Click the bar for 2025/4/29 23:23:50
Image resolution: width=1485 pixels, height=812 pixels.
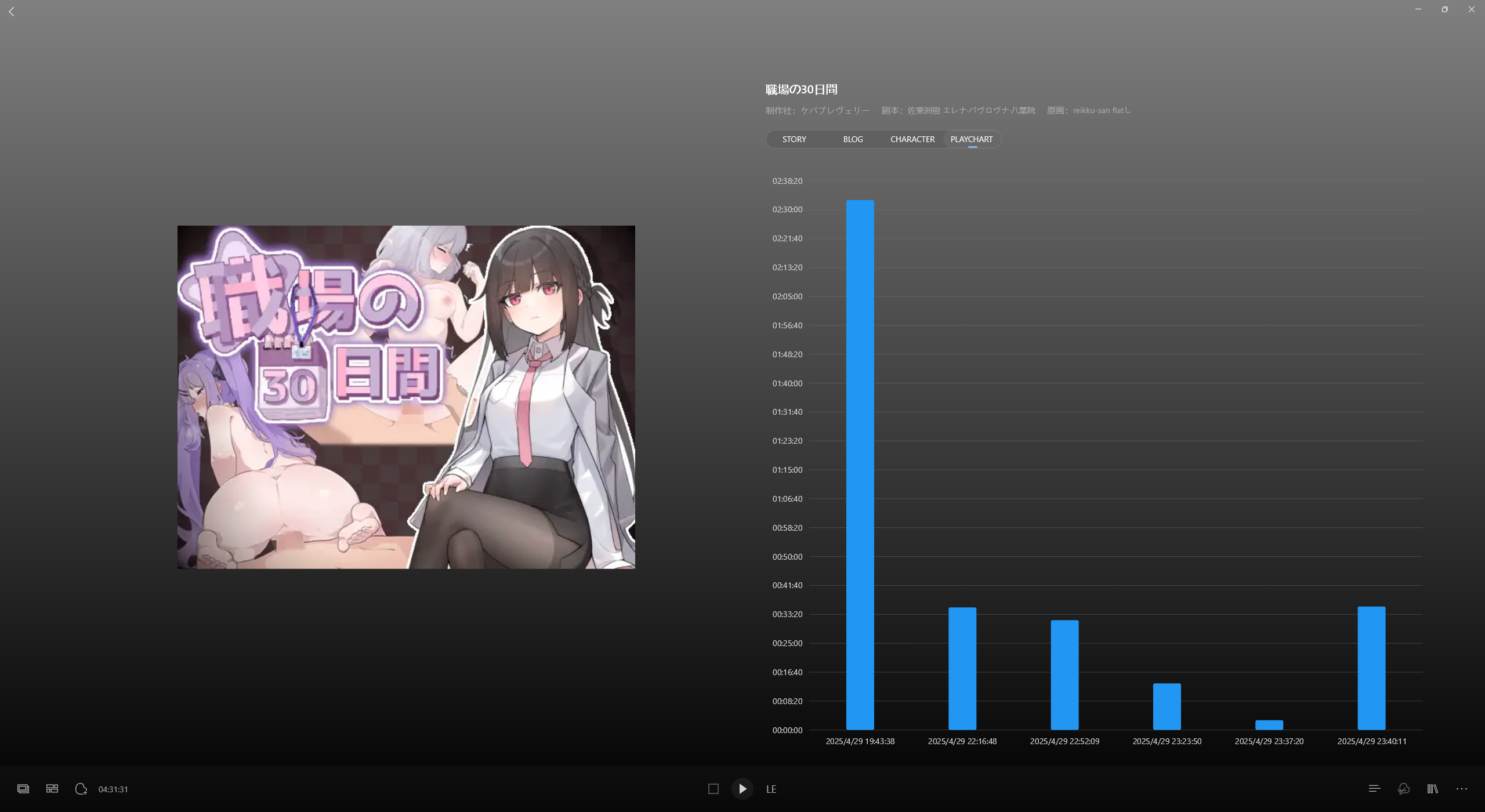point(1167,706)
